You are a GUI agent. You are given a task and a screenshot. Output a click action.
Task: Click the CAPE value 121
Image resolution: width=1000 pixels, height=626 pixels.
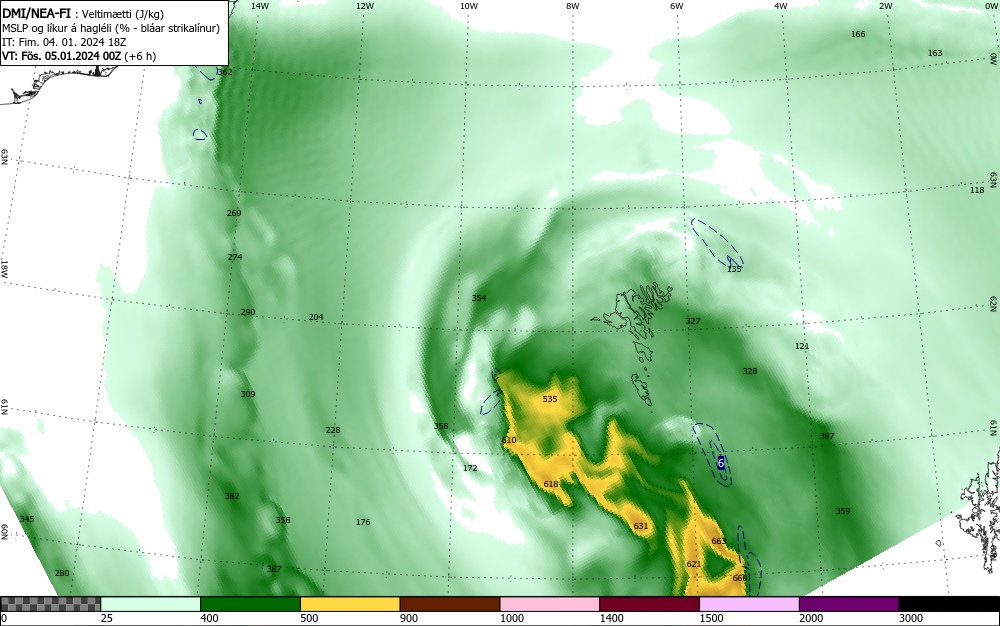(802, 346)
